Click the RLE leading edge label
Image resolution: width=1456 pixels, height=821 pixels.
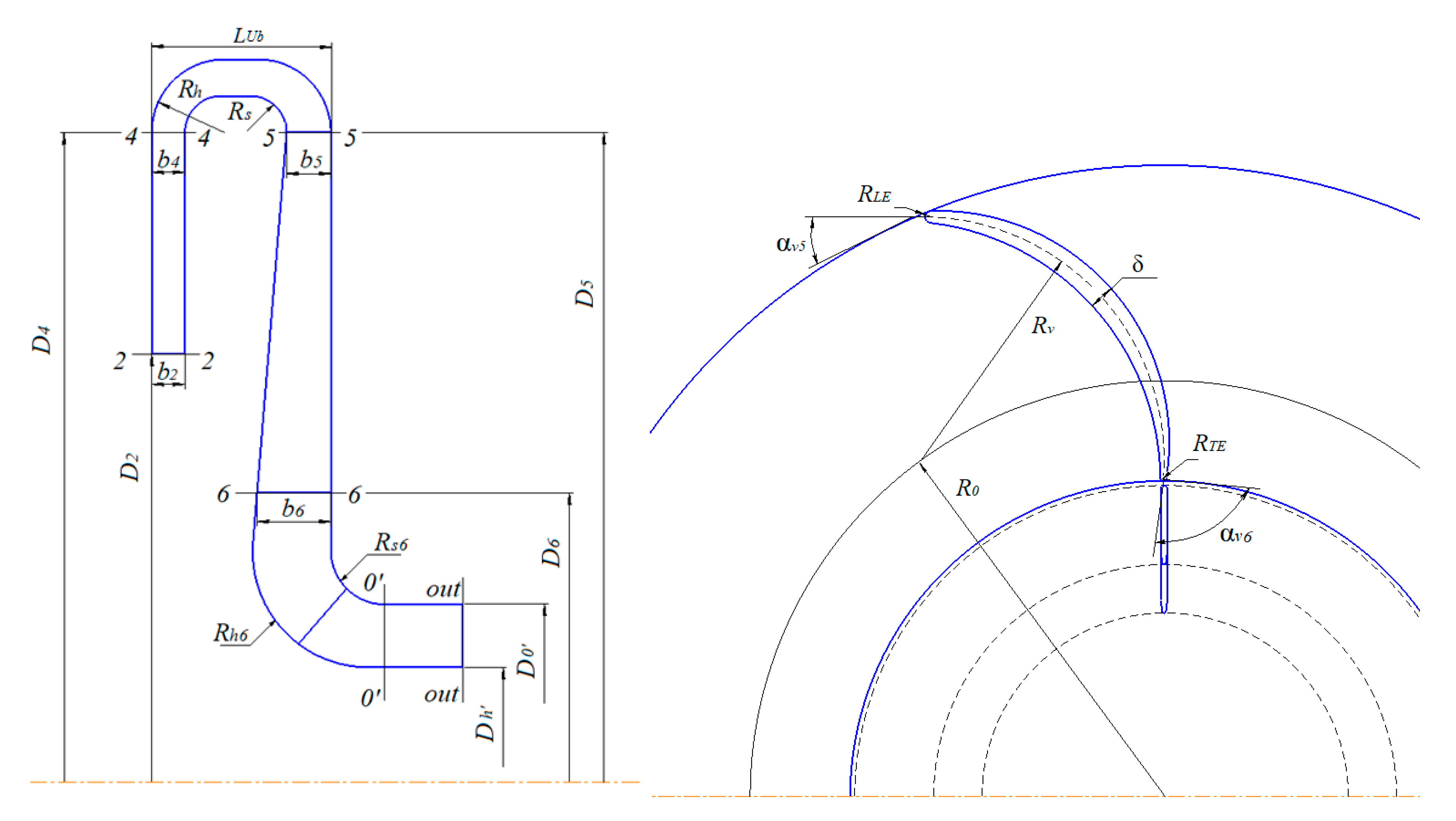tap(874, 195)
